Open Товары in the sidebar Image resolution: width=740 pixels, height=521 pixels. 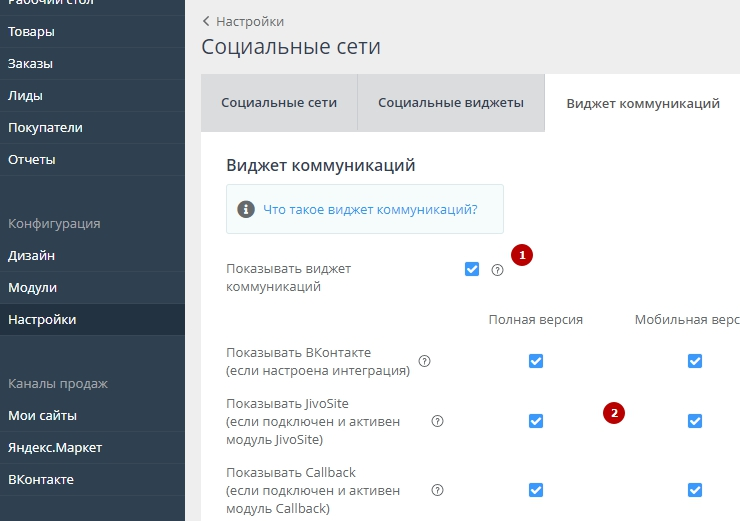[32, 31]
